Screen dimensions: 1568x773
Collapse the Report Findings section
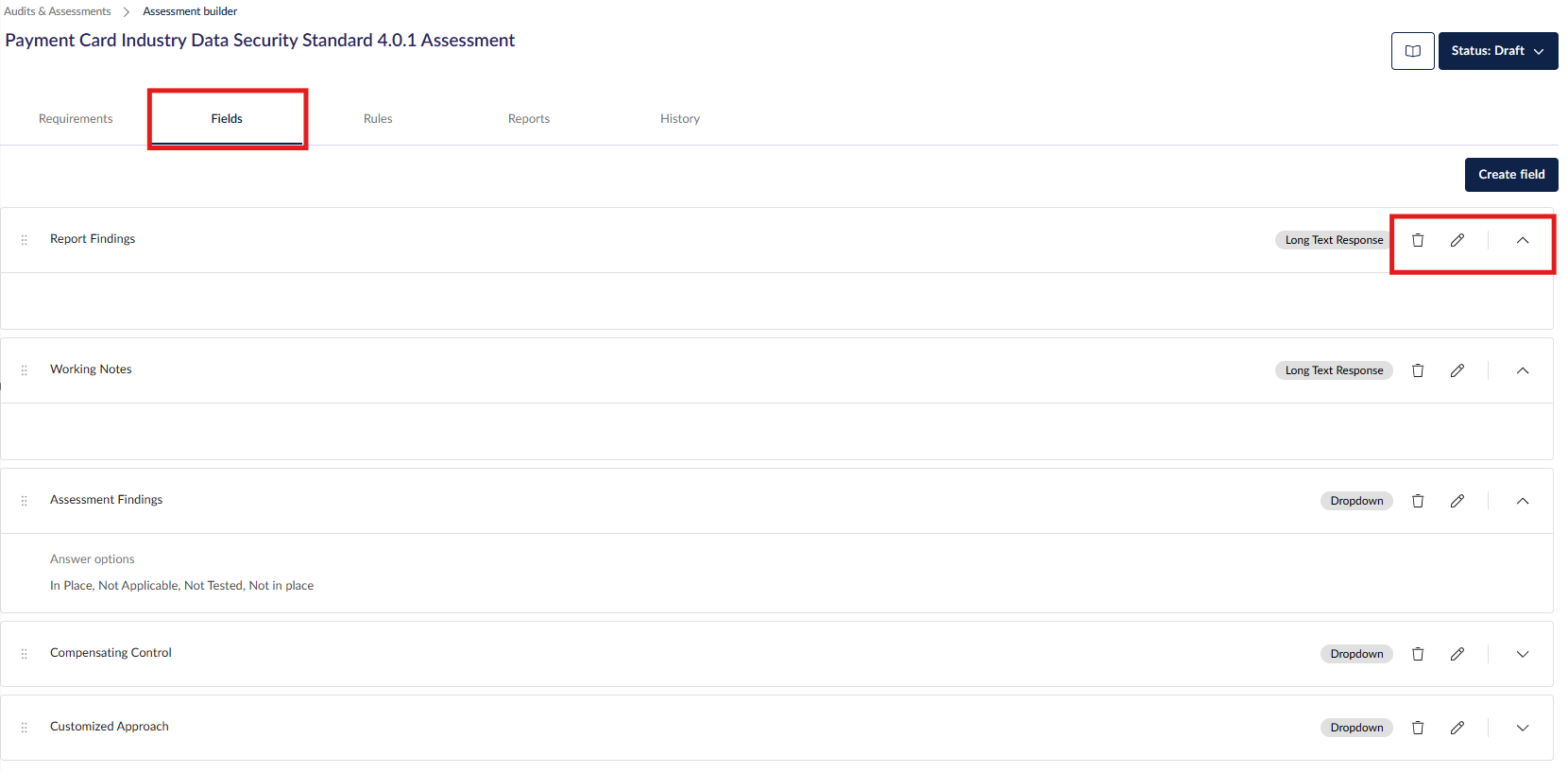tap(1522, 240)
